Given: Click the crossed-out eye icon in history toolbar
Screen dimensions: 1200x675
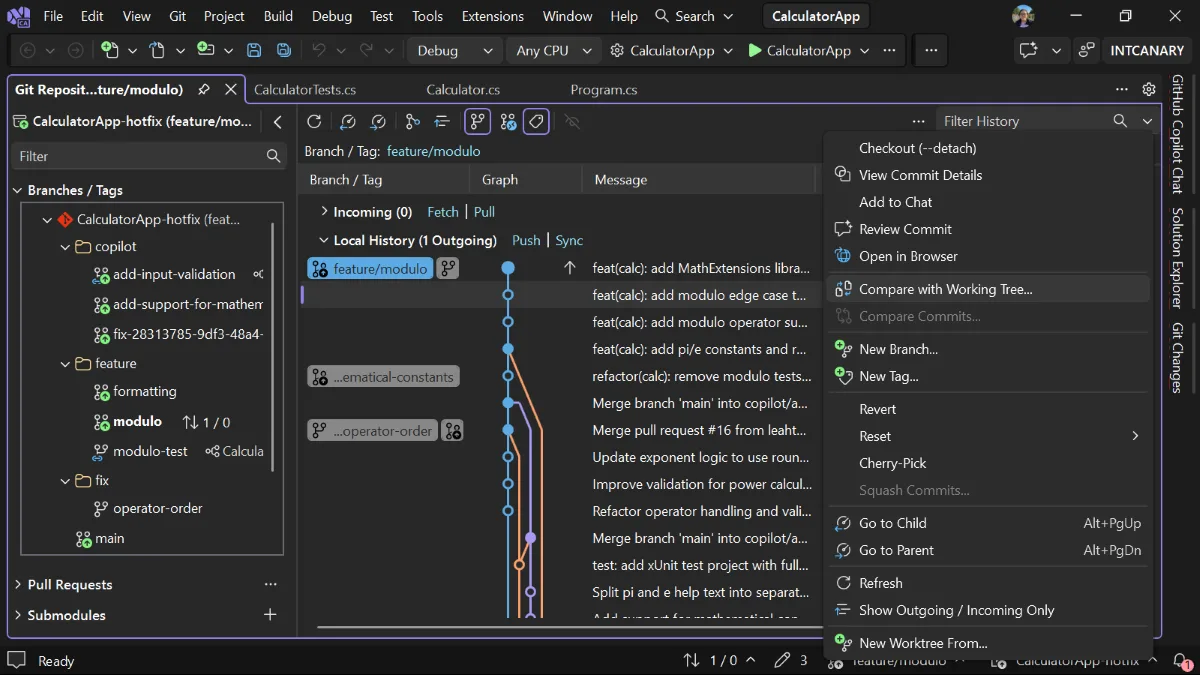Looking at the screenshot, I should point(572,121).
